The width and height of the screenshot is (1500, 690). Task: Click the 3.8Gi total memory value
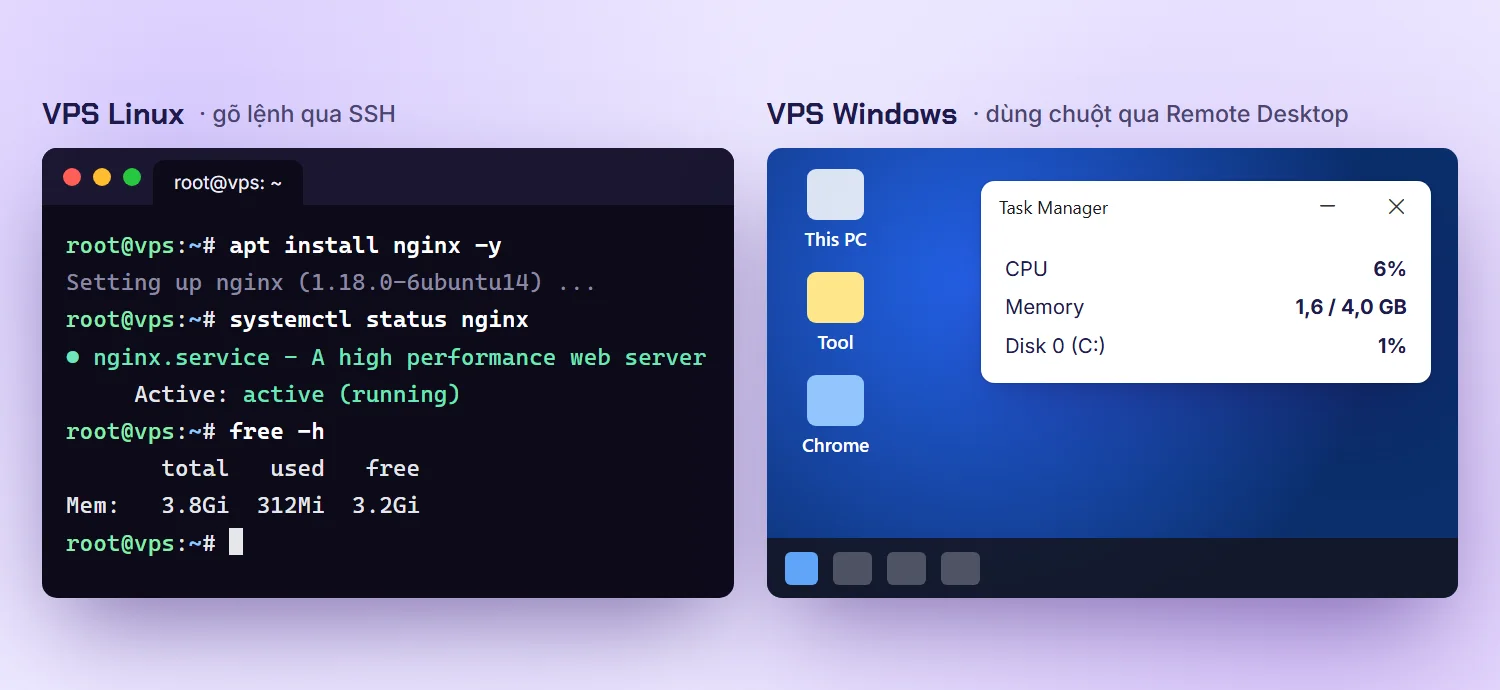[x=195, y=506]
